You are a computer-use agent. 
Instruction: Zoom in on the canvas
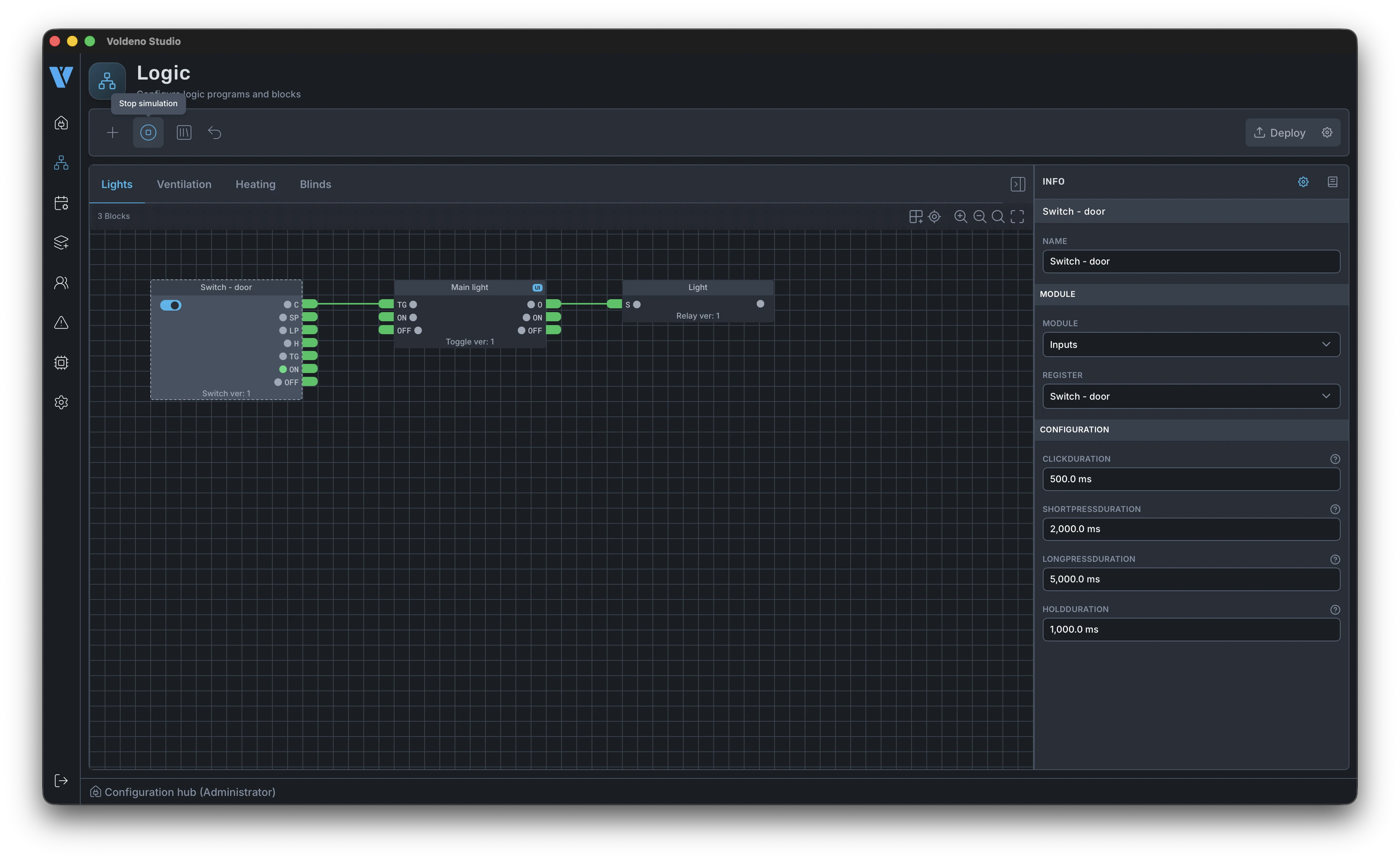point(961,216)
